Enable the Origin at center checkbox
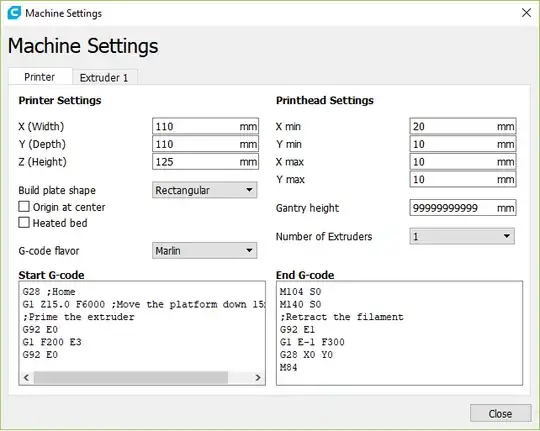Screen dimensions: 540x431 pyautogui.click(x=24, y=207)
